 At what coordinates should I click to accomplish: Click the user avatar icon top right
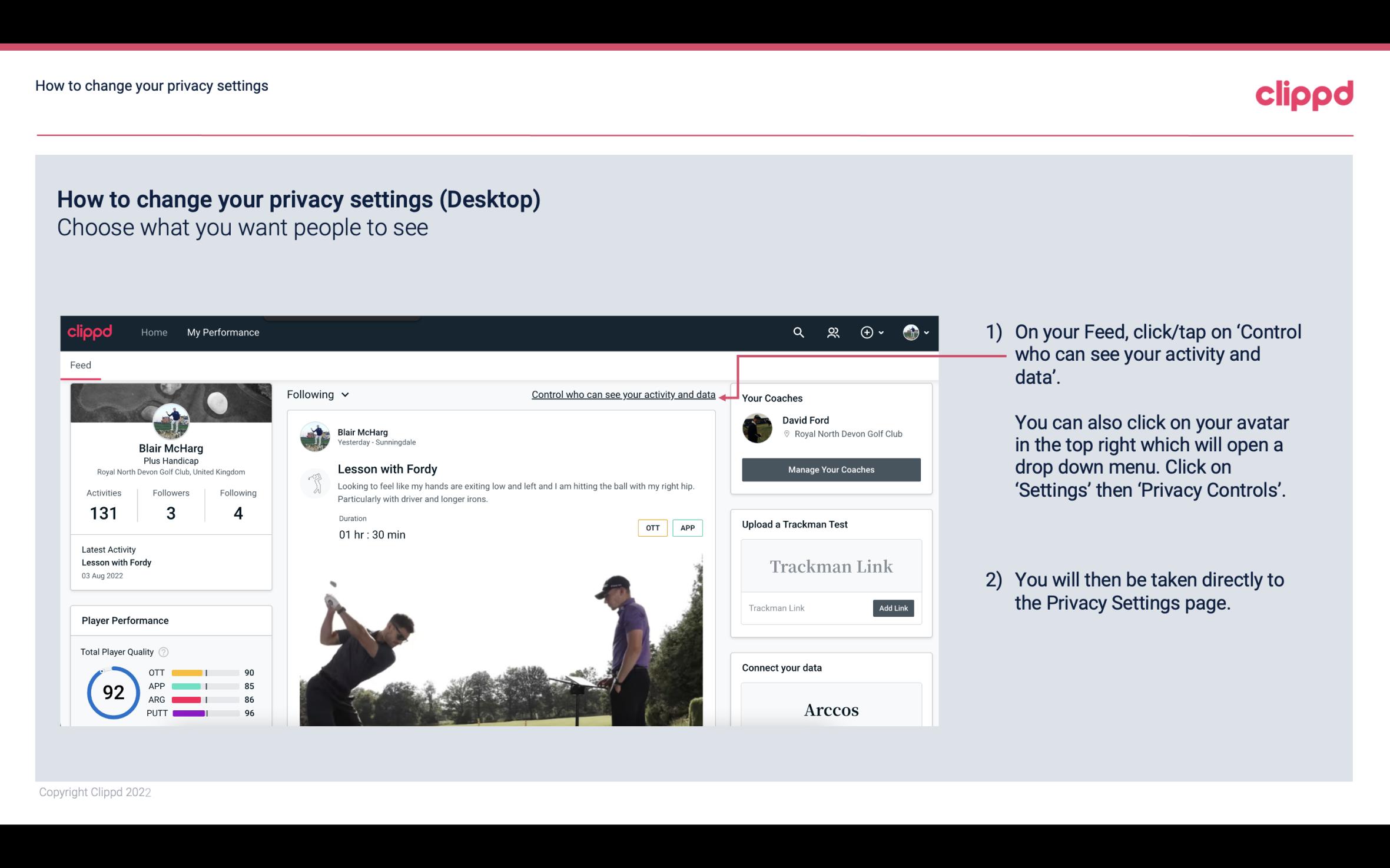(x=910, y=332)
